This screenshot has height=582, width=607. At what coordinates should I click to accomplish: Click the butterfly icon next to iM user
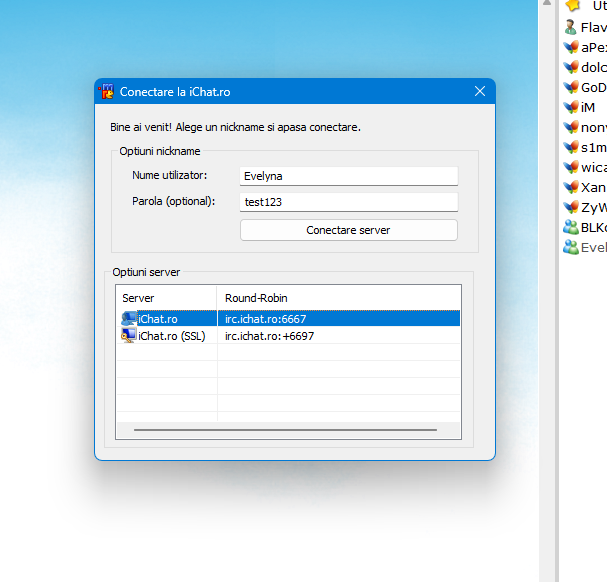[571, 107]
